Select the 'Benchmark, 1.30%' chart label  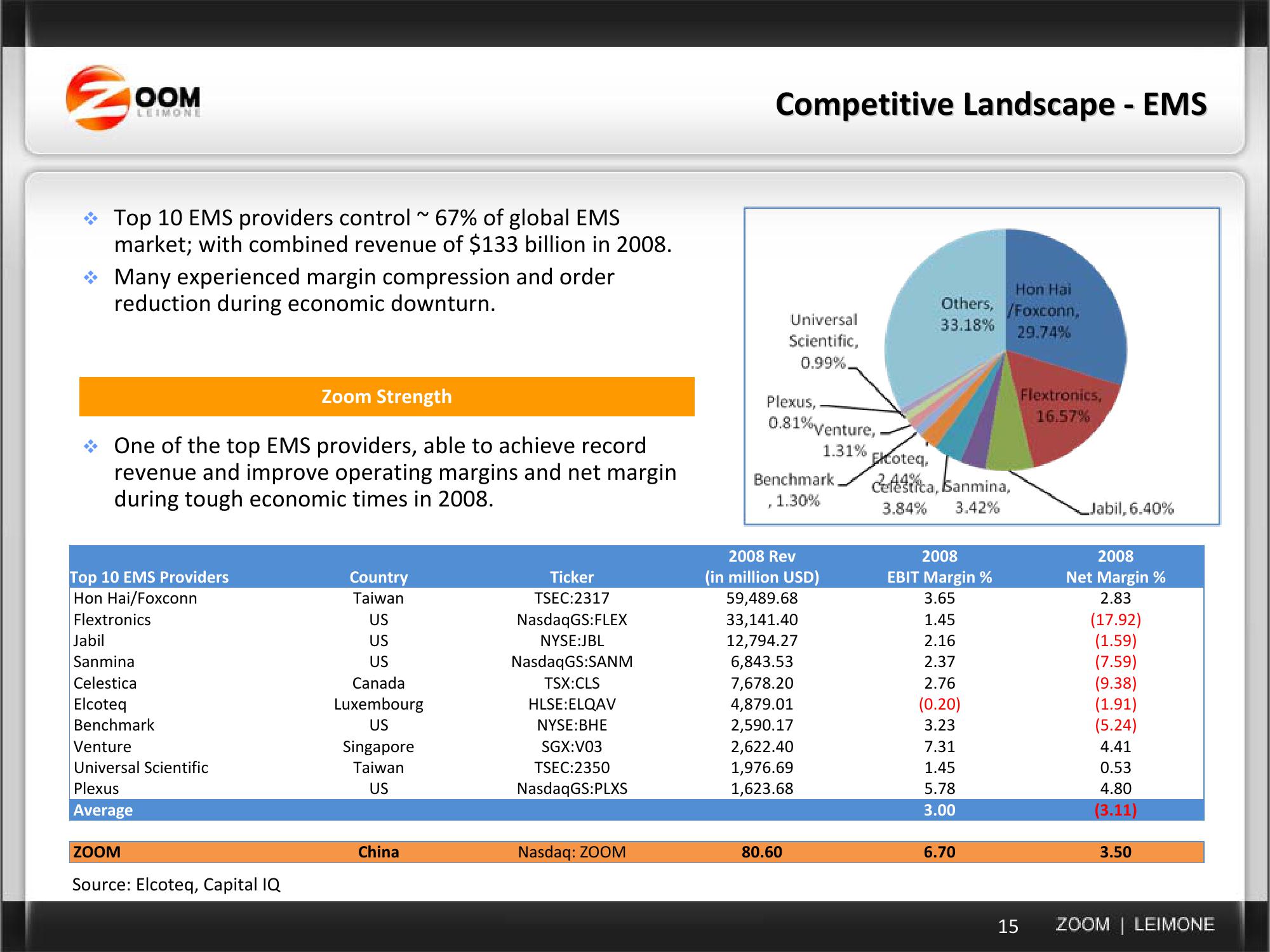[793, 490]
